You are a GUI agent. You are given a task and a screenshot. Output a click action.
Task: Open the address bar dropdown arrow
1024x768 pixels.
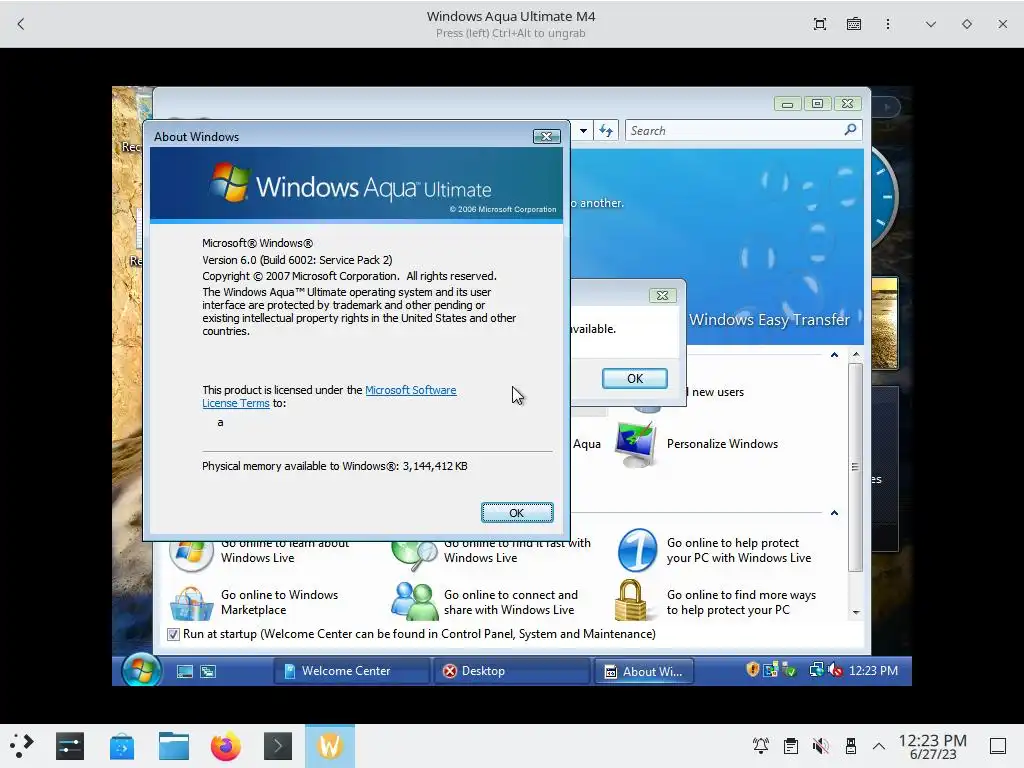click(583, 131)
